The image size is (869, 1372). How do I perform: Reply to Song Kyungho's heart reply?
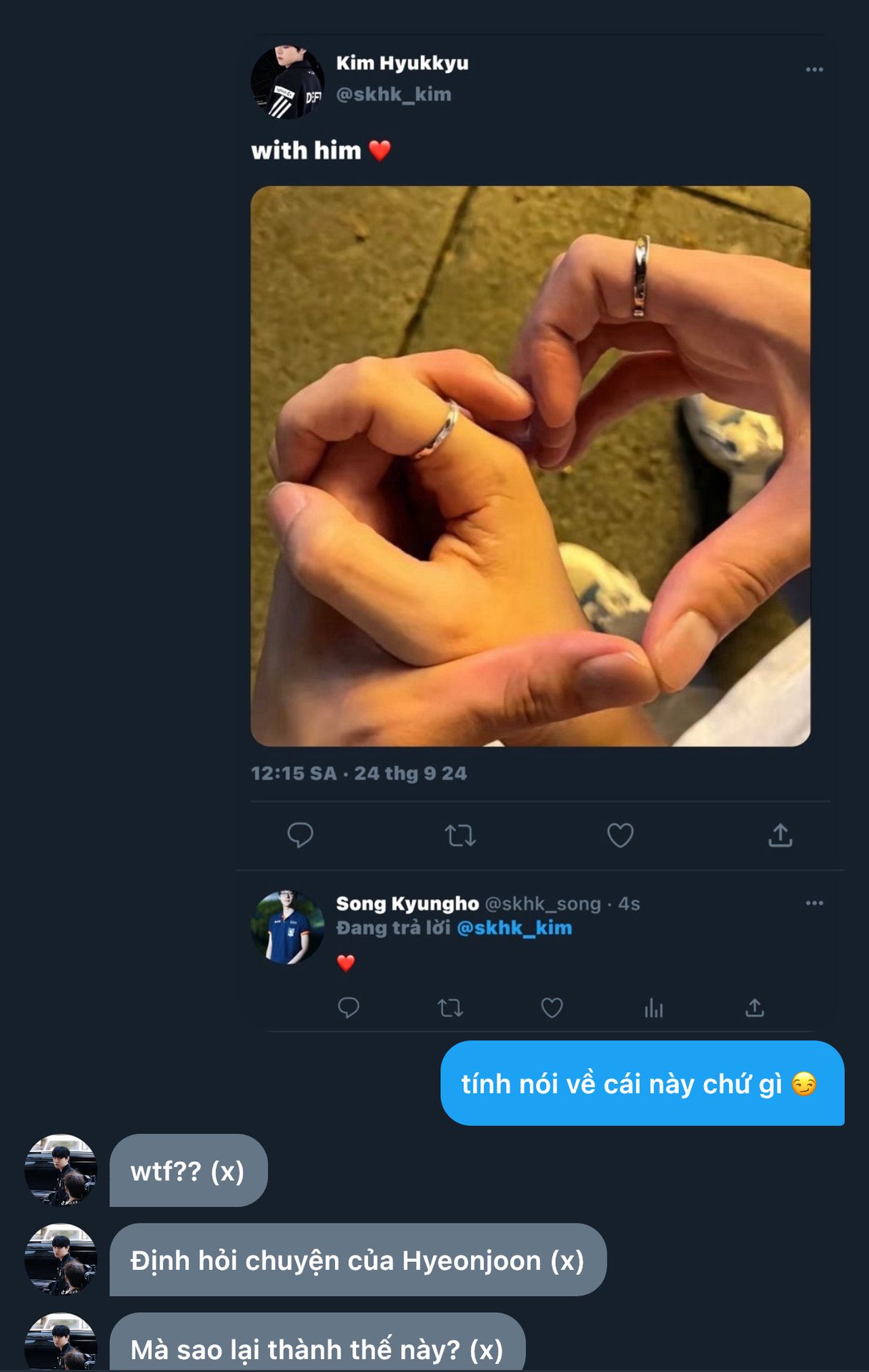[348, 1008]
